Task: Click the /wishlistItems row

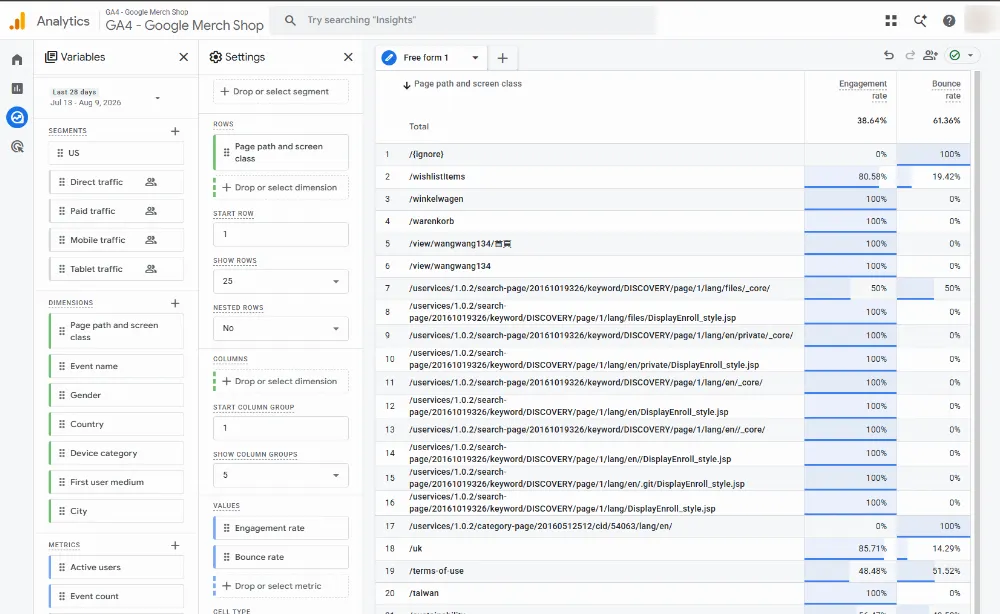Action: pyautogui.click(x=673, y=177)
